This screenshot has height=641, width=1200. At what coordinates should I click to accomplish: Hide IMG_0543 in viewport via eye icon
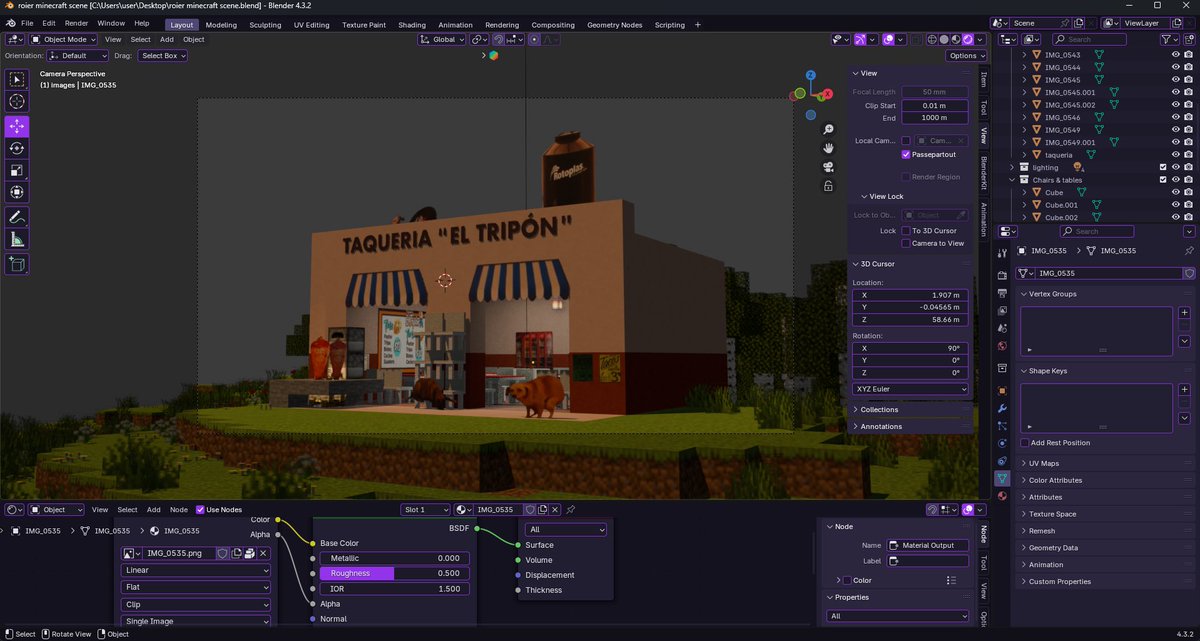(1175, 55)
